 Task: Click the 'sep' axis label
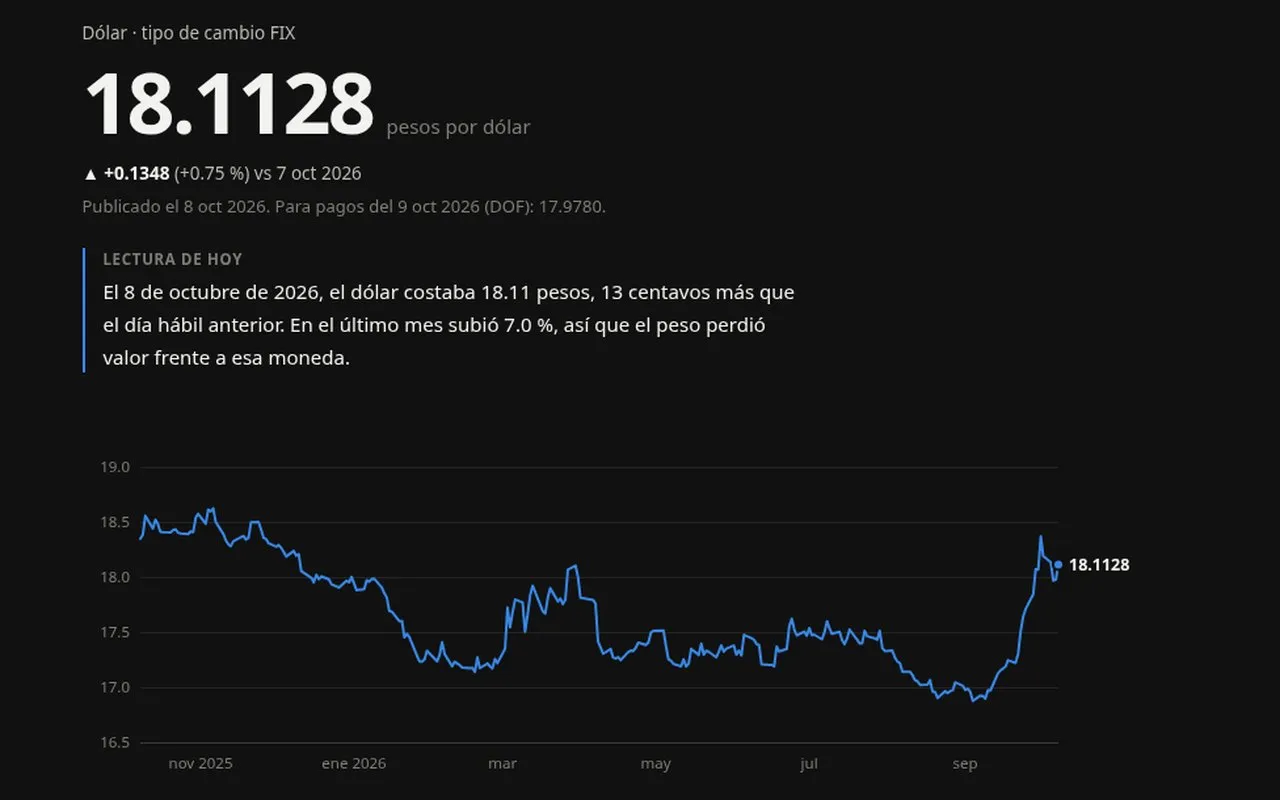point(964,763)
